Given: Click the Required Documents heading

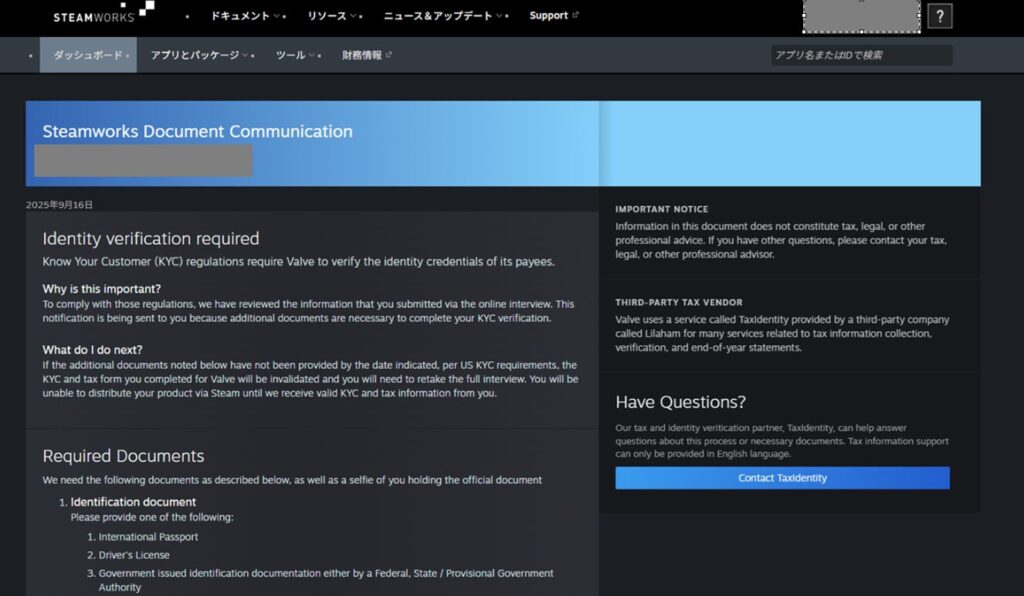Looking at the screenshot, I should pyautogui.click(x=123, y=456).
